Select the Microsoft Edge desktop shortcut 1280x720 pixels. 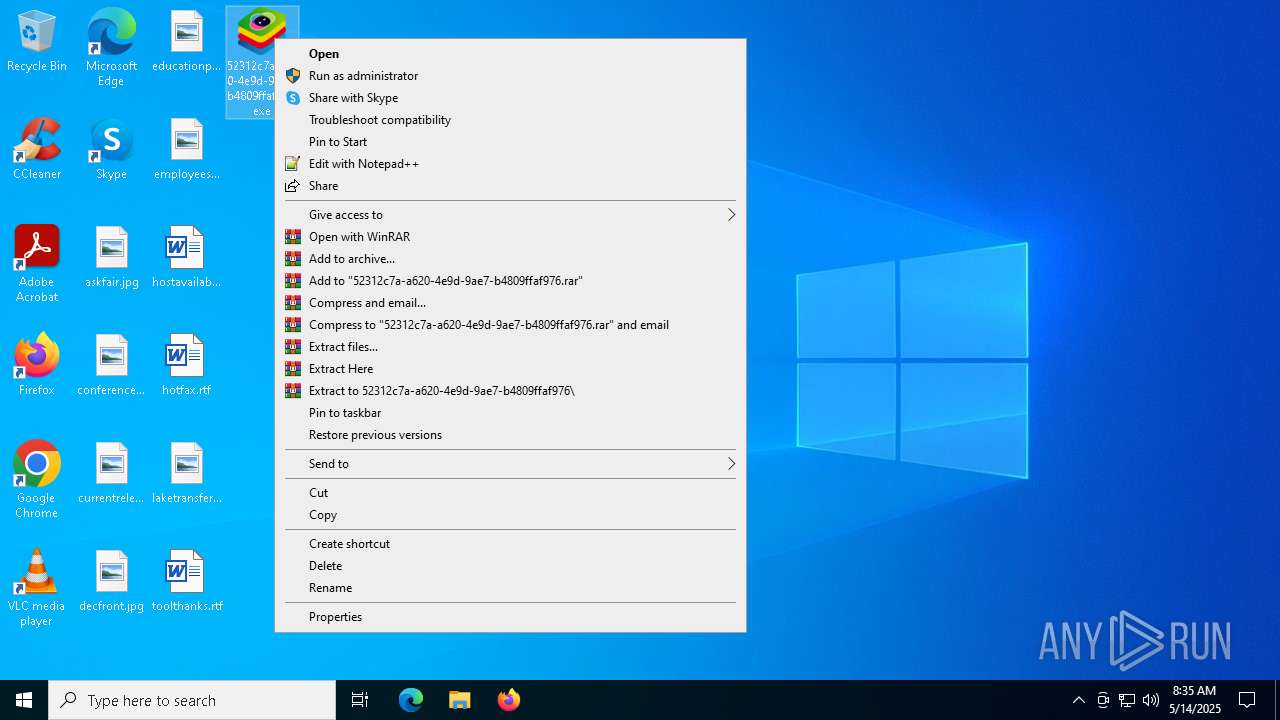pos(111,48)
